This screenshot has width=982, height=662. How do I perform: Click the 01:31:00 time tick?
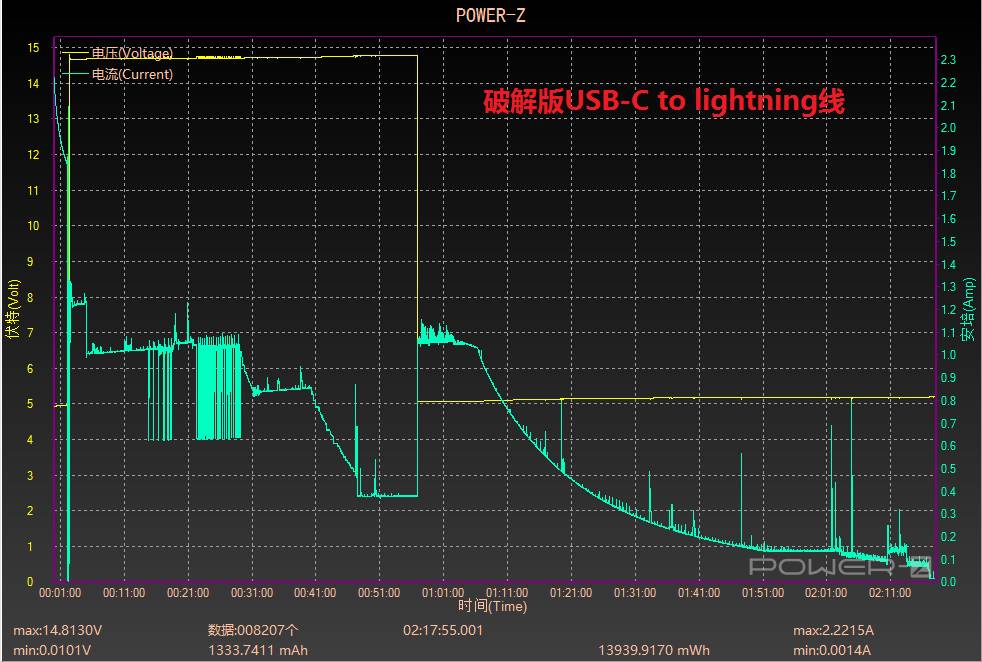[635, 592]
